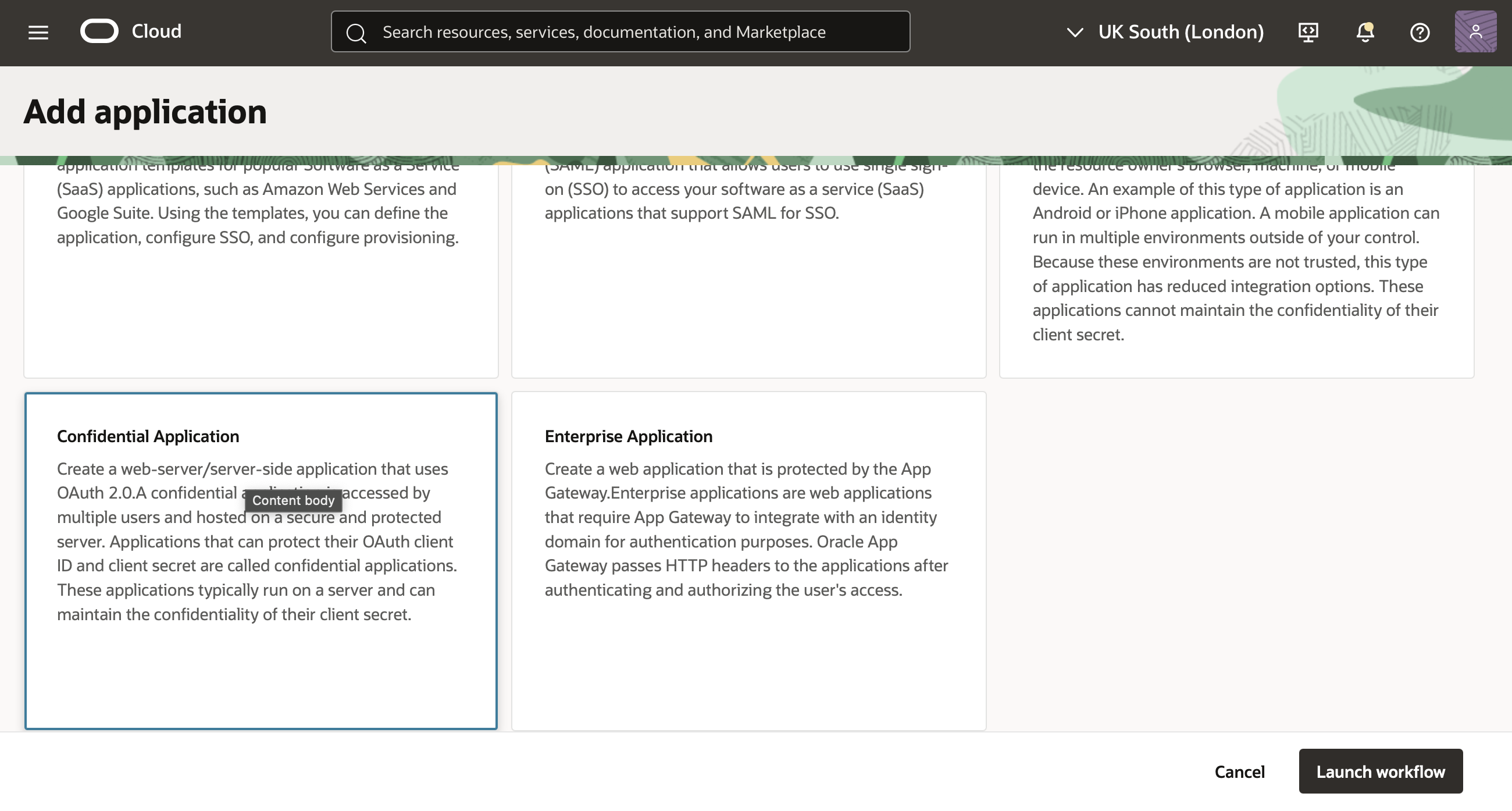
Task: Open the Cloud Shell console icon
Action: tap(1308, 32)
